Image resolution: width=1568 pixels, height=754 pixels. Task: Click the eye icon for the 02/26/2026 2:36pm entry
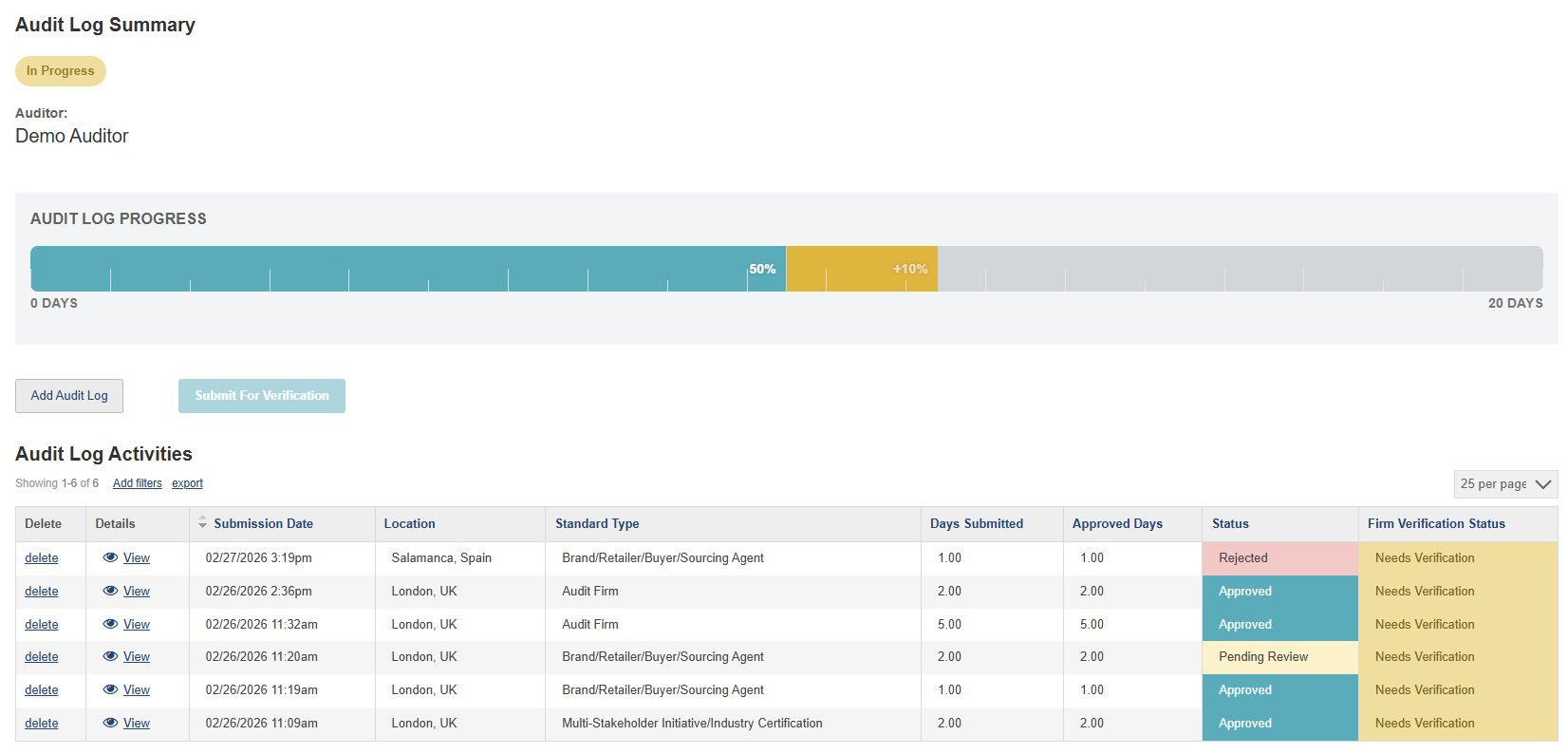pyautogui.click(x=110, y=591)
